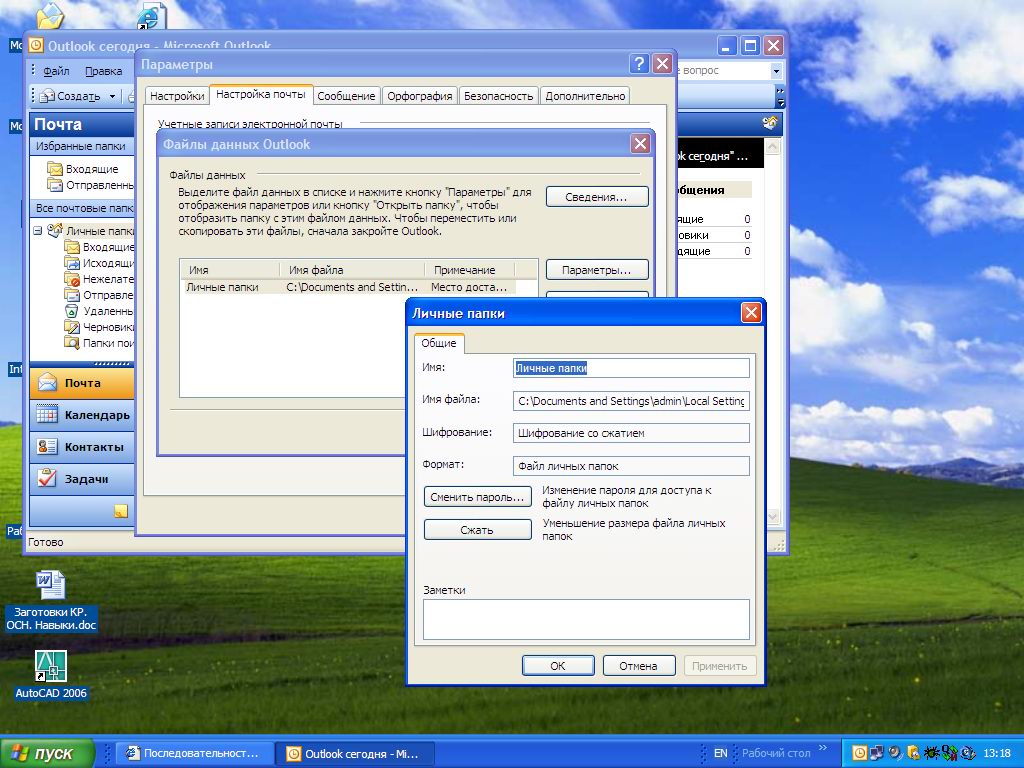This screenshot has height=768, width=1024.
Task: Click the Шифрование field
Action: pos(631,433)
